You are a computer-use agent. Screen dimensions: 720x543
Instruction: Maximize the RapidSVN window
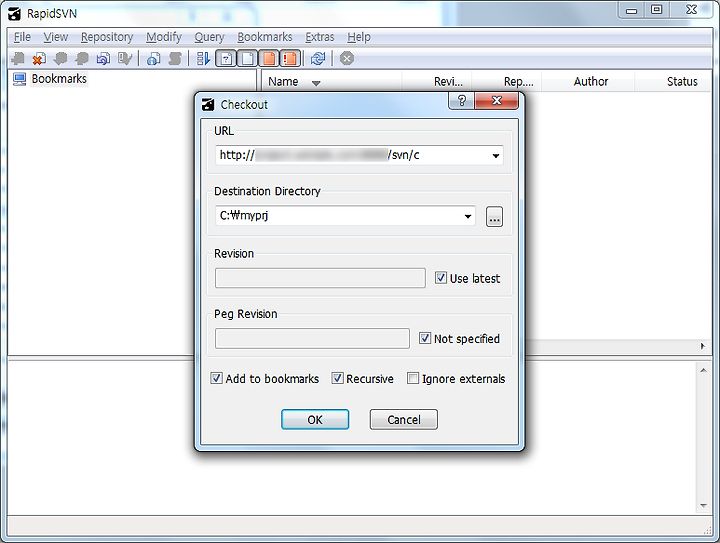(657, 10)
